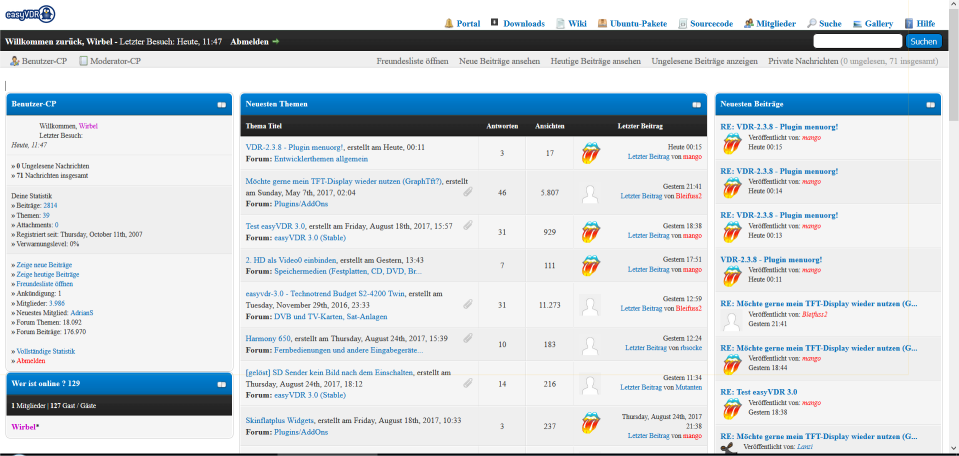Click the Moderator-CP icon
The width and height of the screenshot is (959, 456).
click(x=83, y=61)
